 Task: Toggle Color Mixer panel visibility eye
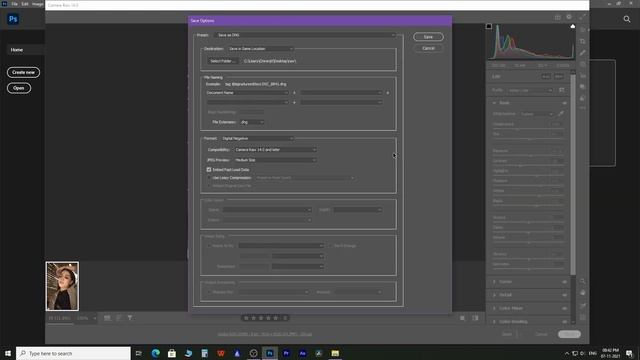coord(564,308)
